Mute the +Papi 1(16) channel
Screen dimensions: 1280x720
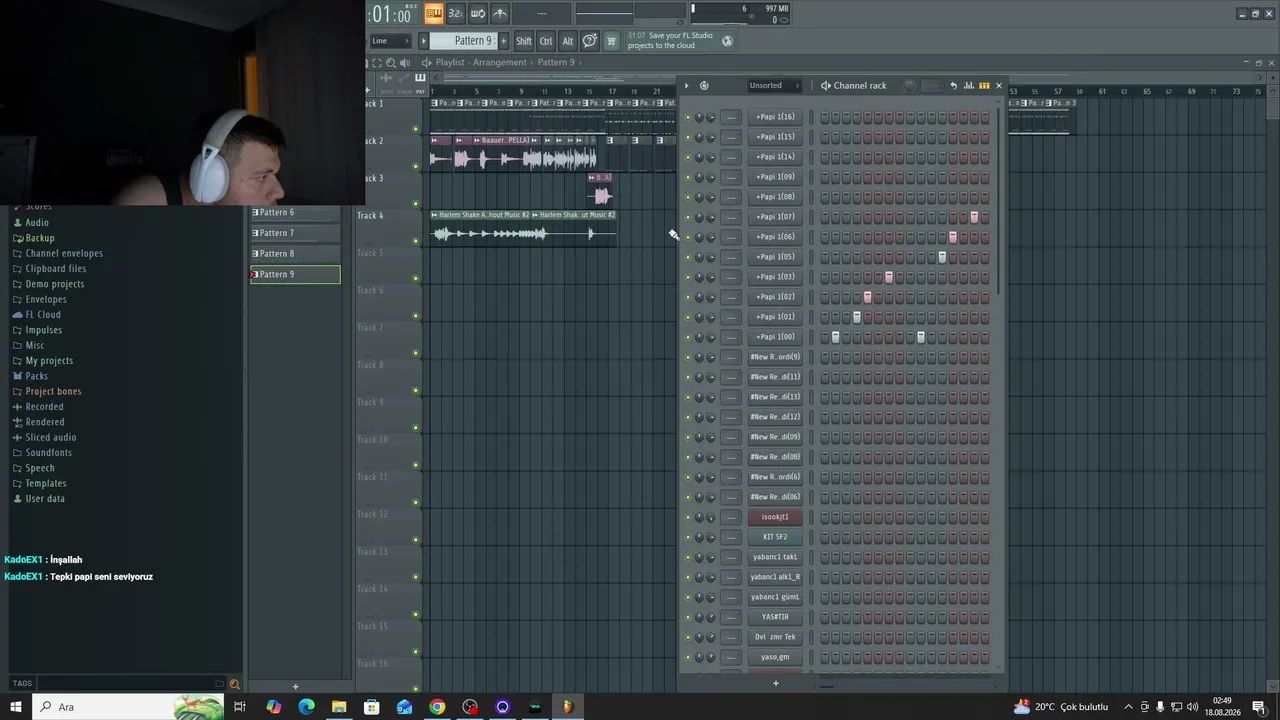(688, 117)
